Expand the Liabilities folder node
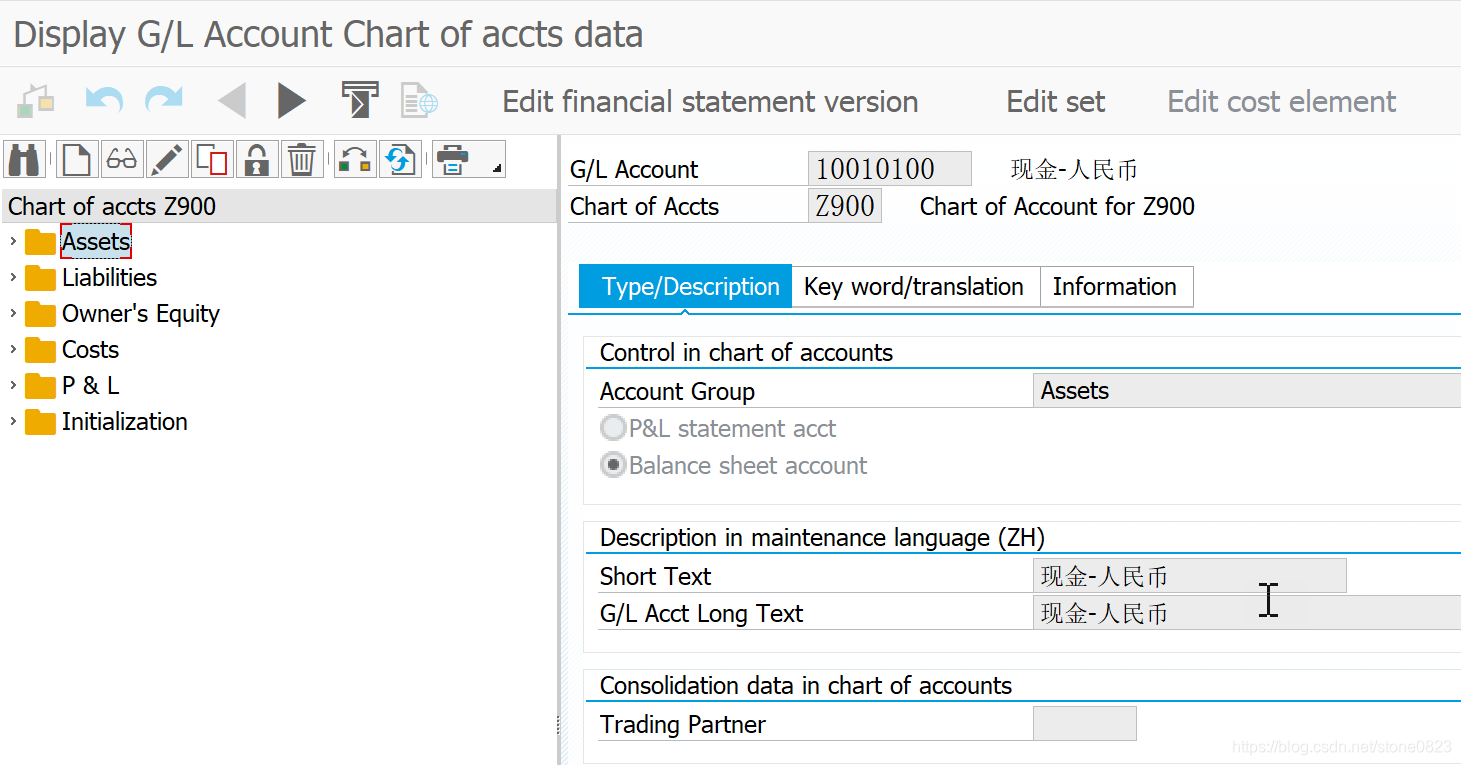The width and height of the screenshot is (1461, 765). click(13, 278)
